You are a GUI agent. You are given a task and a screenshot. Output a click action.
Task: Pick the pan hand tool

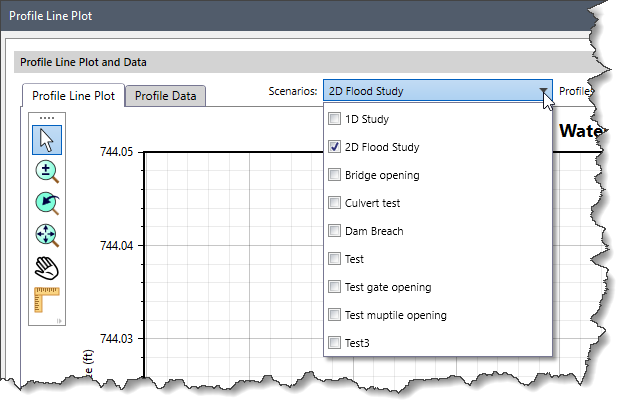[x=46, y=268]
